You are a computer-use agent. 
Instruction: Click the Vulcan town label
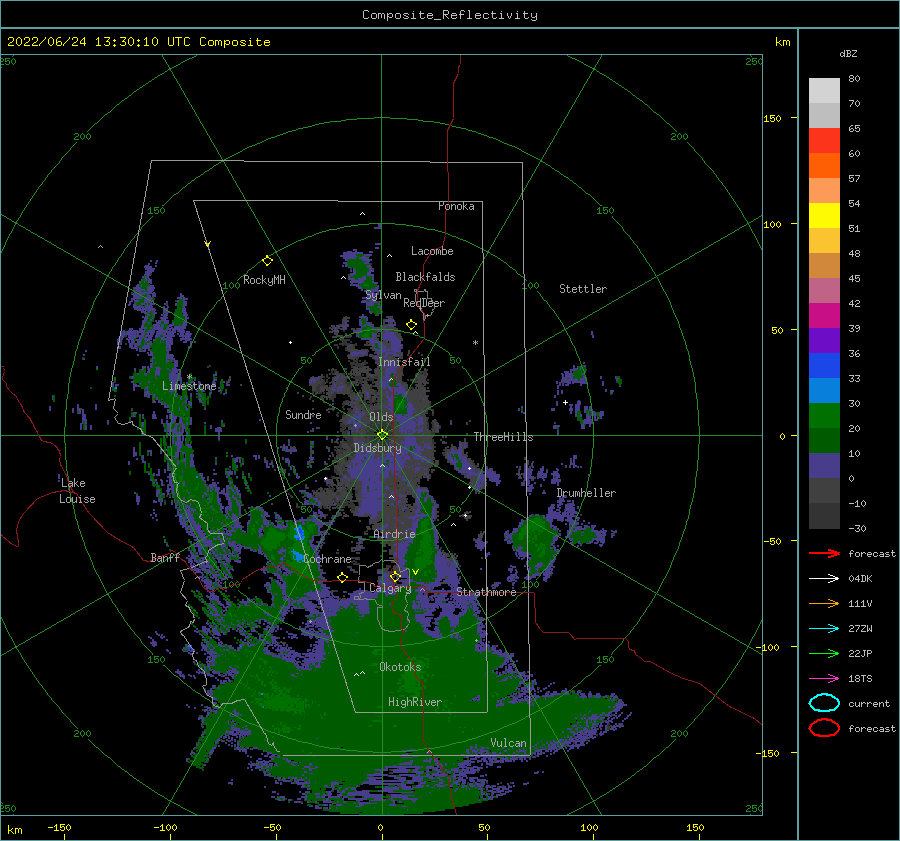tap(508, 743)
